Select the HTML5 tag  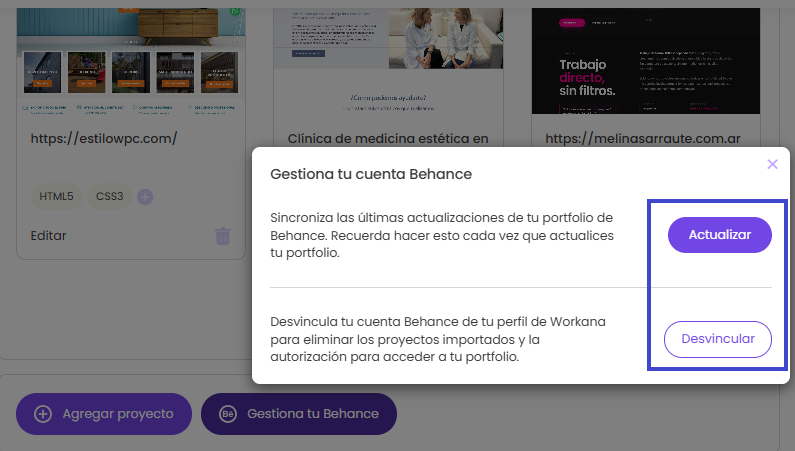tap(56, 196)
